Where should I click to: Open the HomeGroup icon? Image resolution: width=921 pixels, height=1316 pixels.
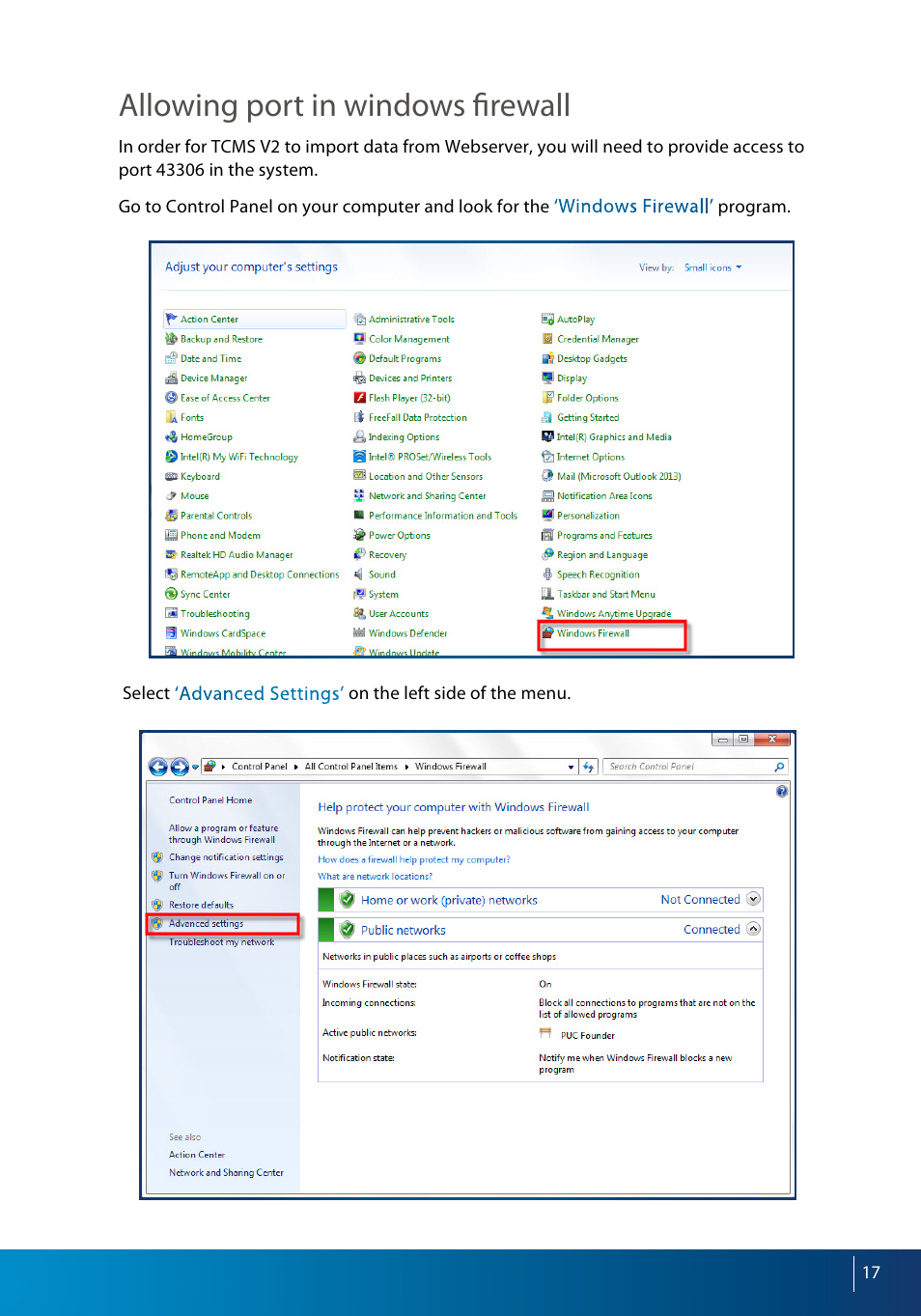(171, 437)
